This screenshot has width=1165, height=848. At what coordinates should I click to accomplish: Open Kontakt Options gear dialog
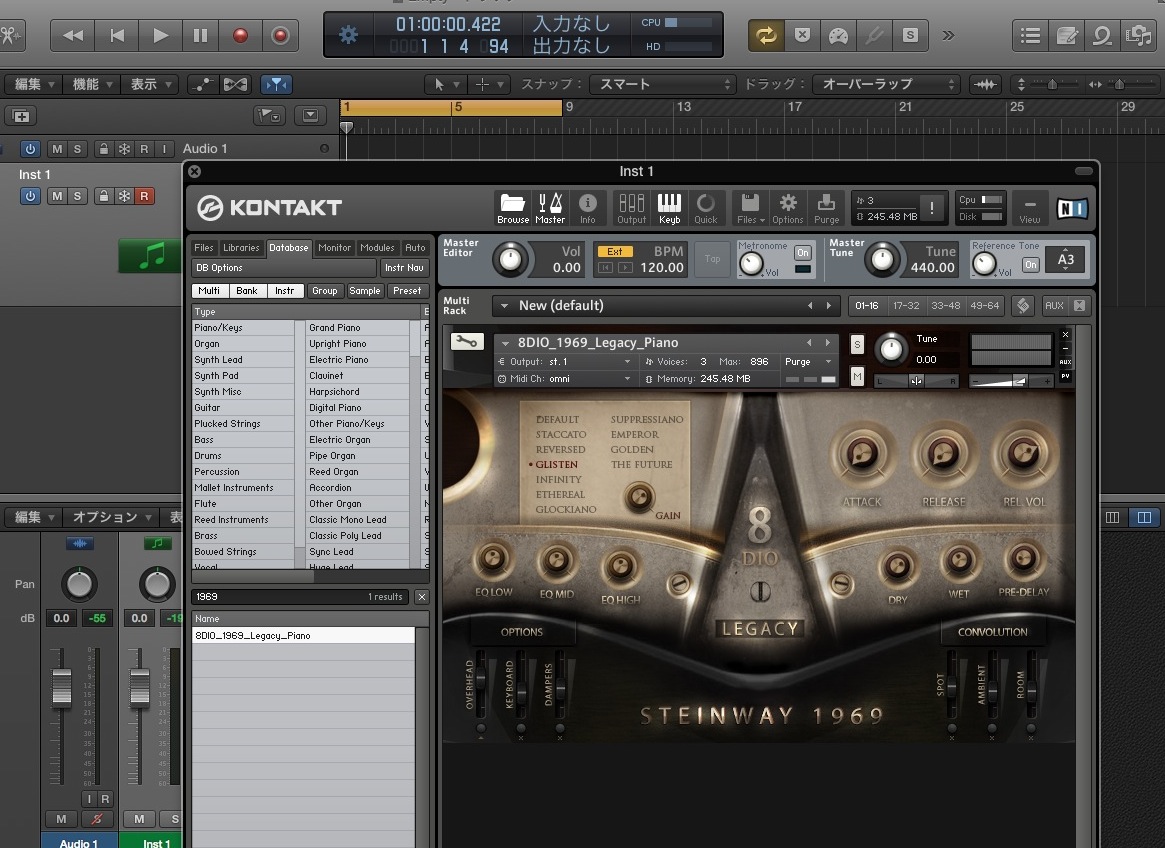[x=788, y=208]
